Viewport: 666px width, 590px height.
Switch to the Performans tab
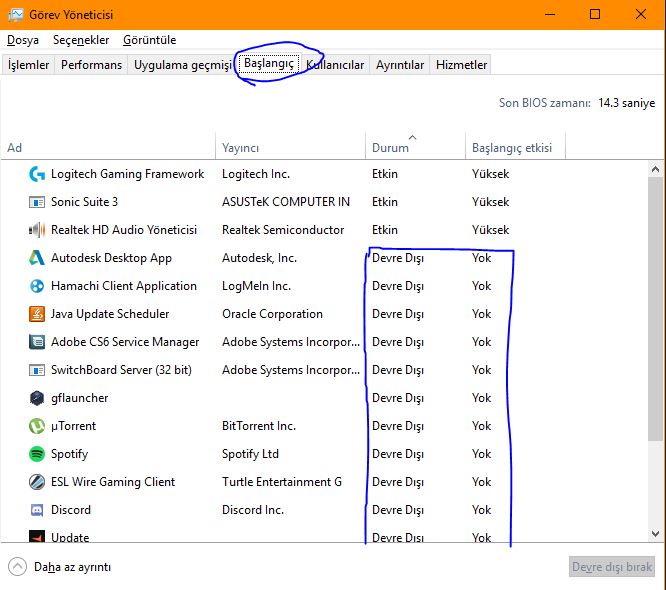[x=91, y=65]
